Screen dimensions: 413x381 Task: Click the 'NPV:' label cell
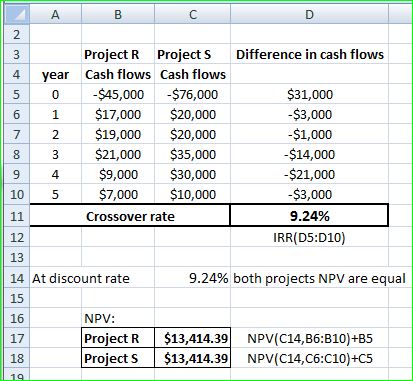pyautogui.click(x=118, y=318)
